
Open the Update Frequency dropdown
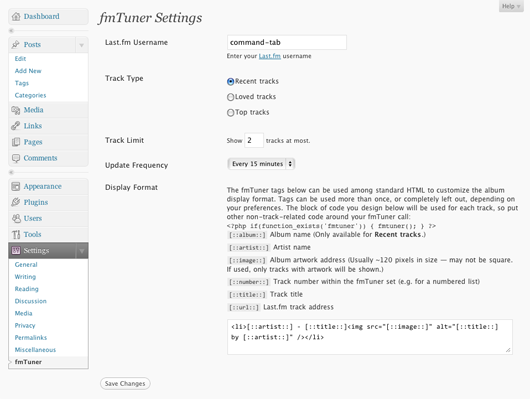point(261,164)
